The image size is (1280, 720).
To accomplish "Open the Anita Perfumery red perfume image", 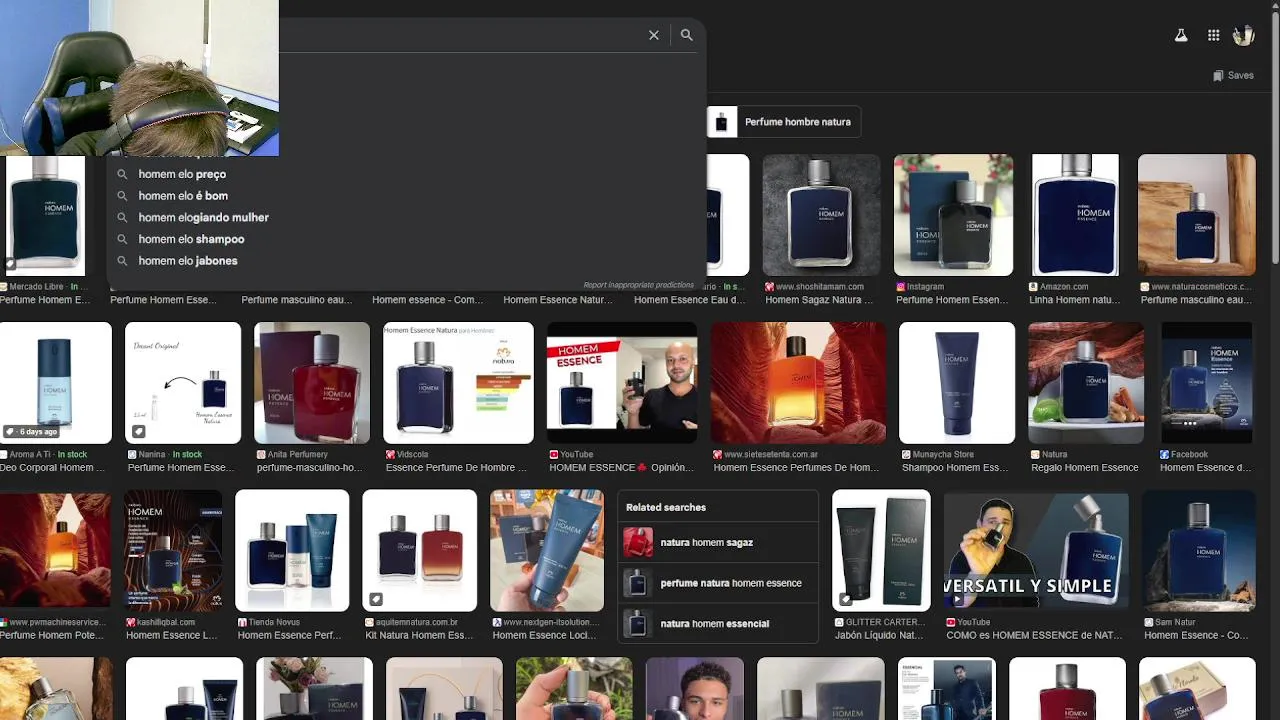I will coord(312,383).
